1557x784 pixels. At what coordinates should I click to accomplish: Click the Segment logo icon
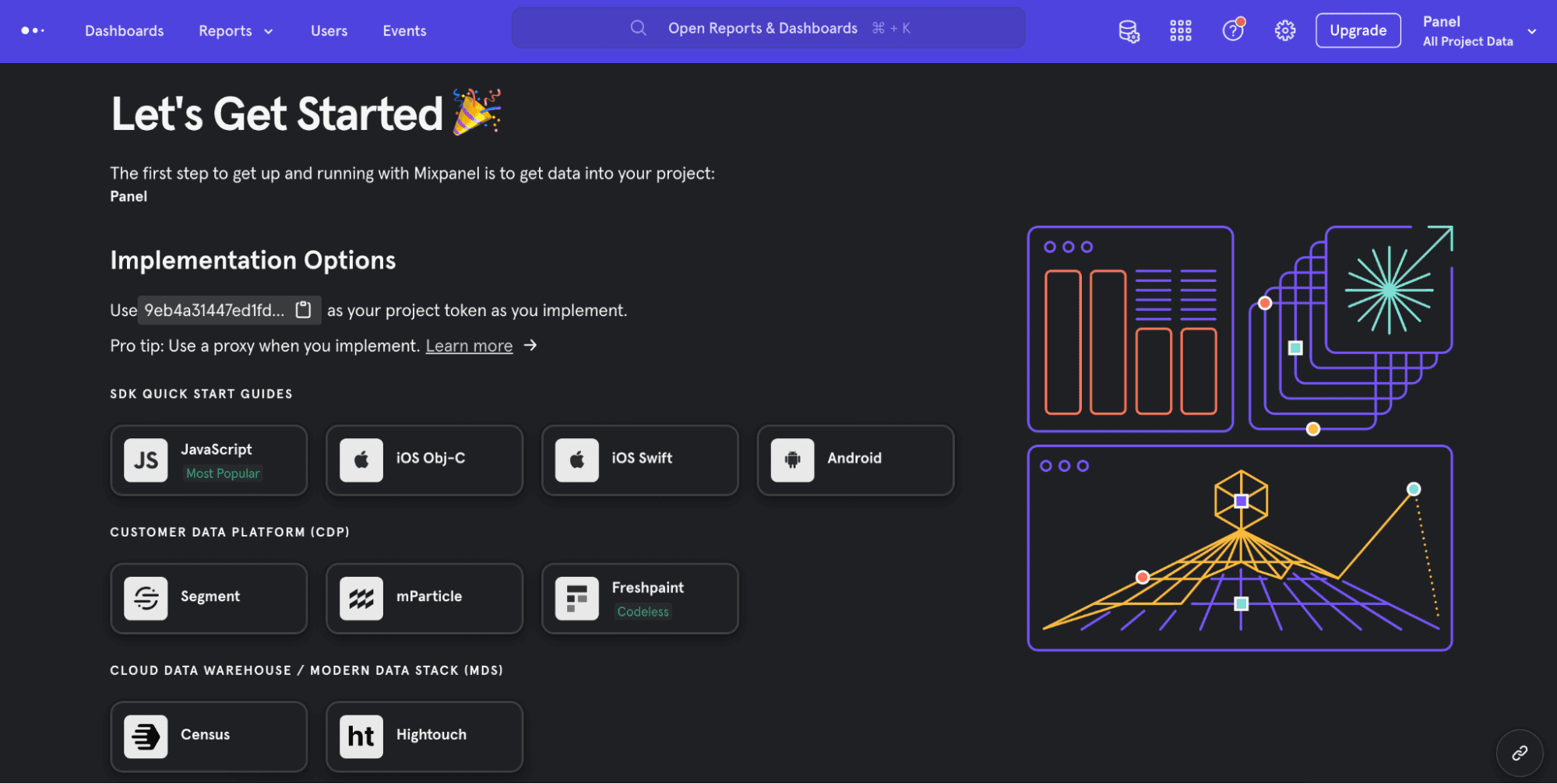pyautogui.click(x=146, y=598)
